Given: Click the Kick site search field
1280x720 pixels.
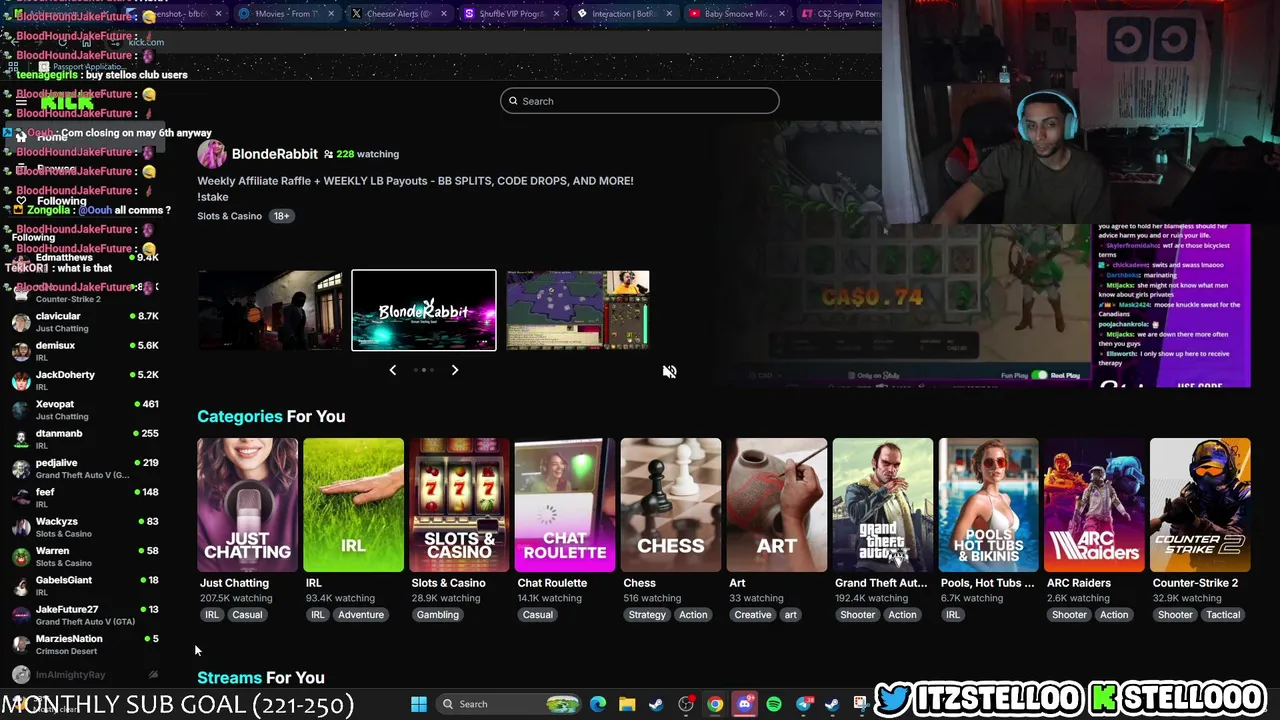Looking at the screenshot, I should pyautogui.click(x=639, y=101).
